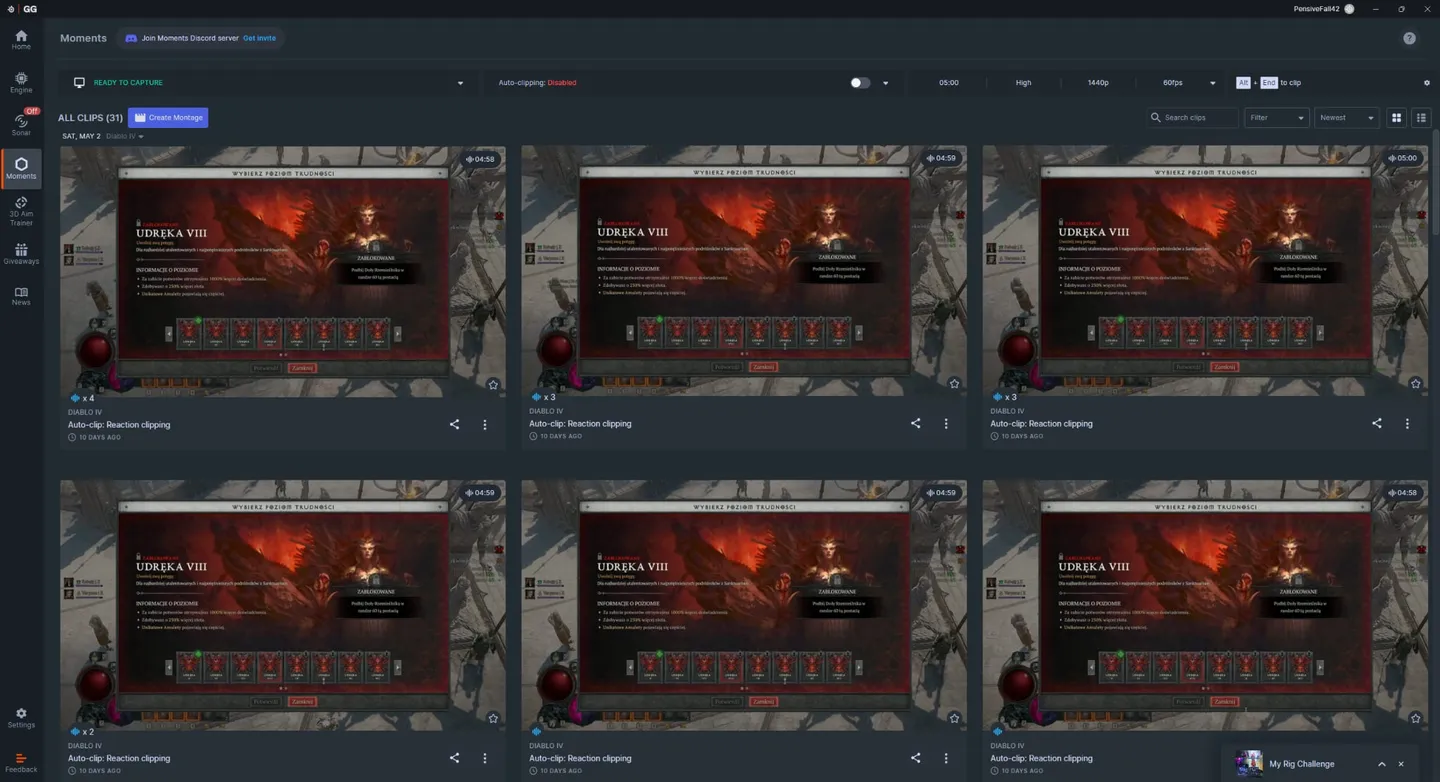Open the Newest sort dropdown
The height and width of the screenshot is (782, 1440).
tap(1346, 118)
